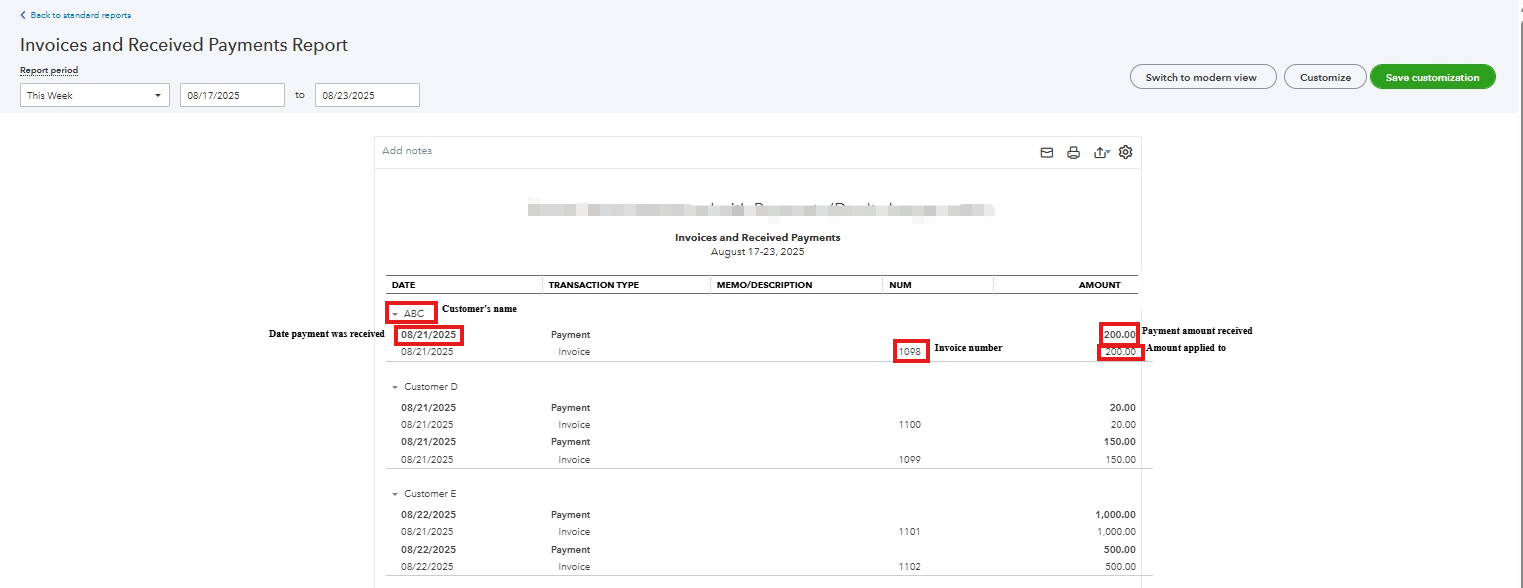Open report settings gear icon
Viewport: 1523px width, 588px height.
(x=1125, y=152)
